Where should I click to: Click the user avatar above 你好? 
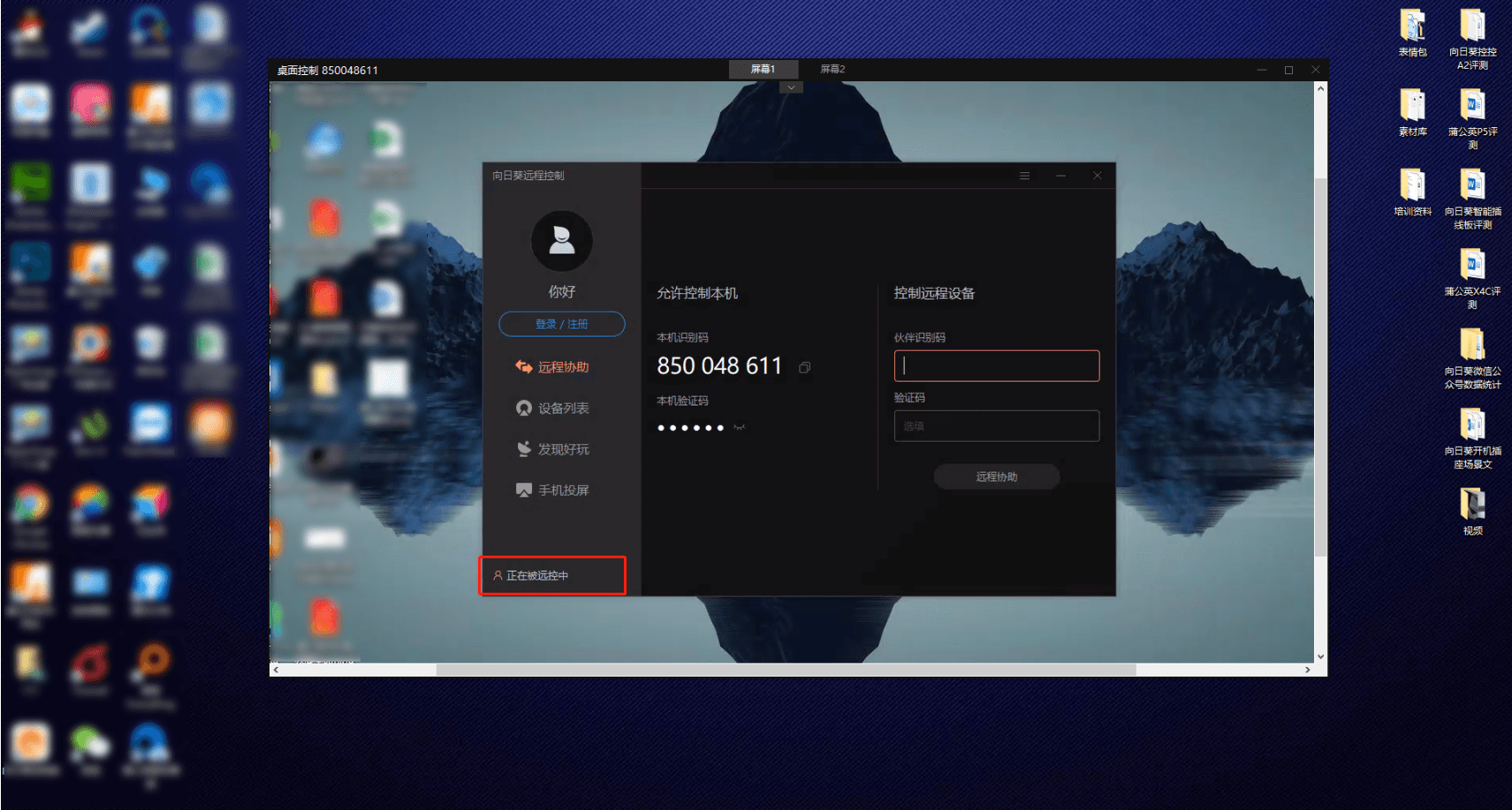tap(562, 240)
